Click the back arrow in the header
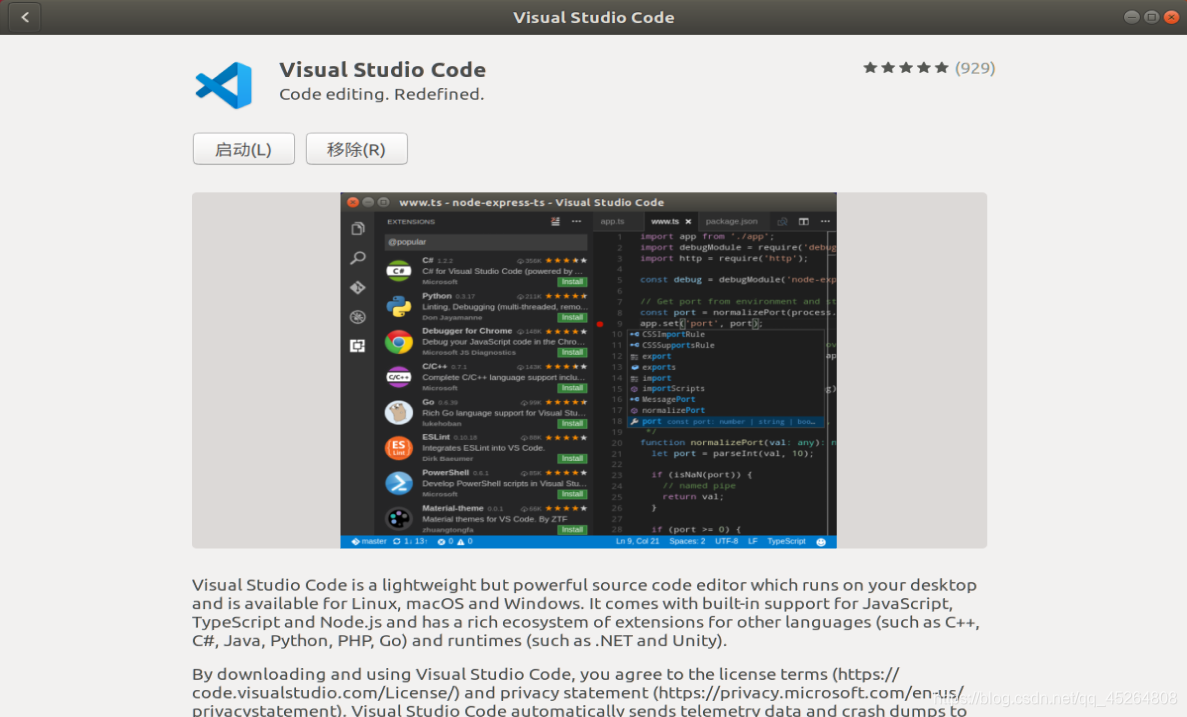The width and height of the screenshot is (1187, 717). [x=23, y=17]
